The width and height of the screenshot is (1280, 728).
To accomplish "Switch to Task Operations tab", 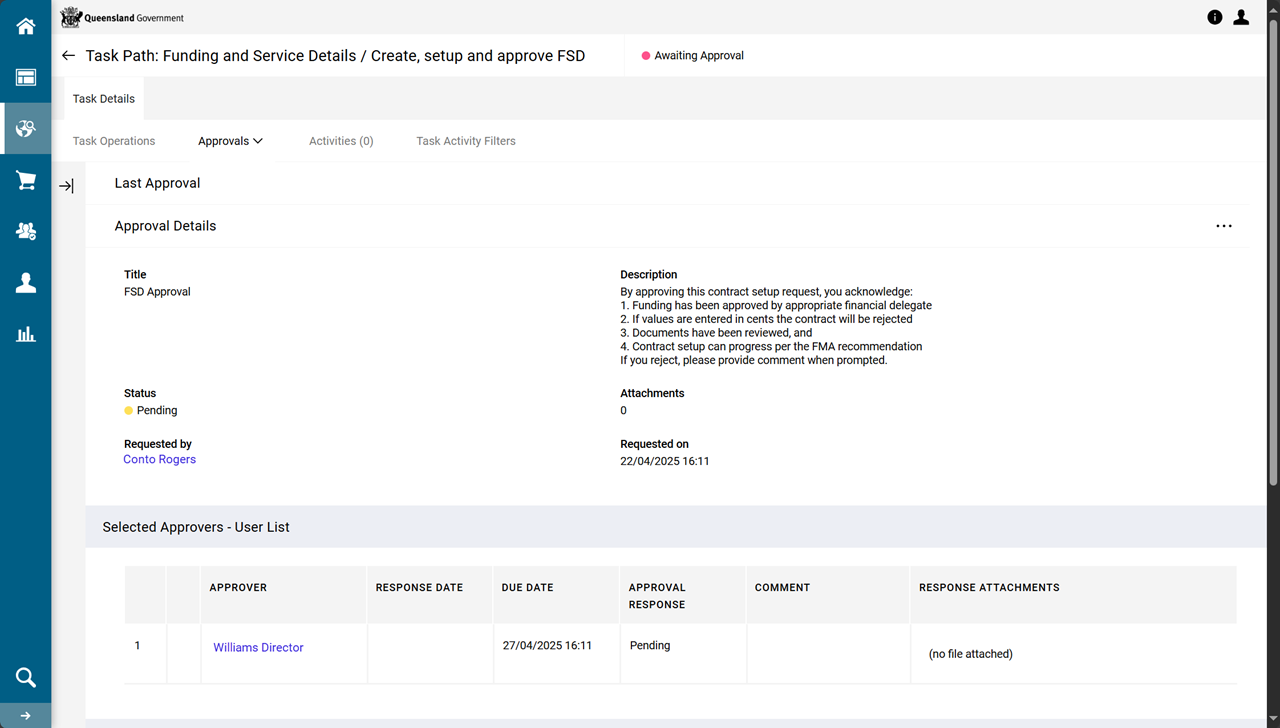I will click(x=114, y=141).
